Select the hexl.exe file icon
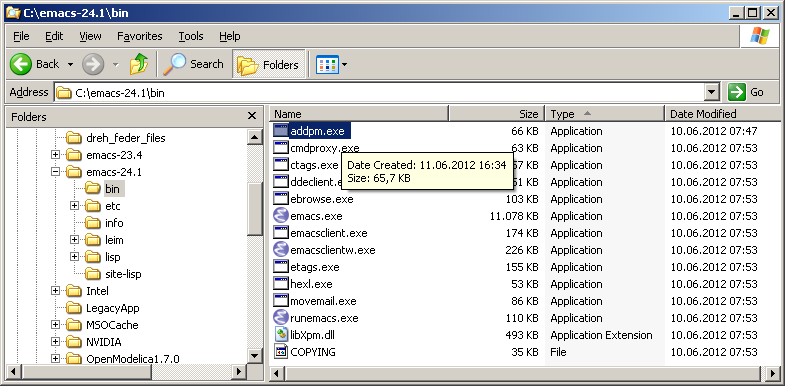The height and width of the screenshot is (386, 785). point(281,284)
